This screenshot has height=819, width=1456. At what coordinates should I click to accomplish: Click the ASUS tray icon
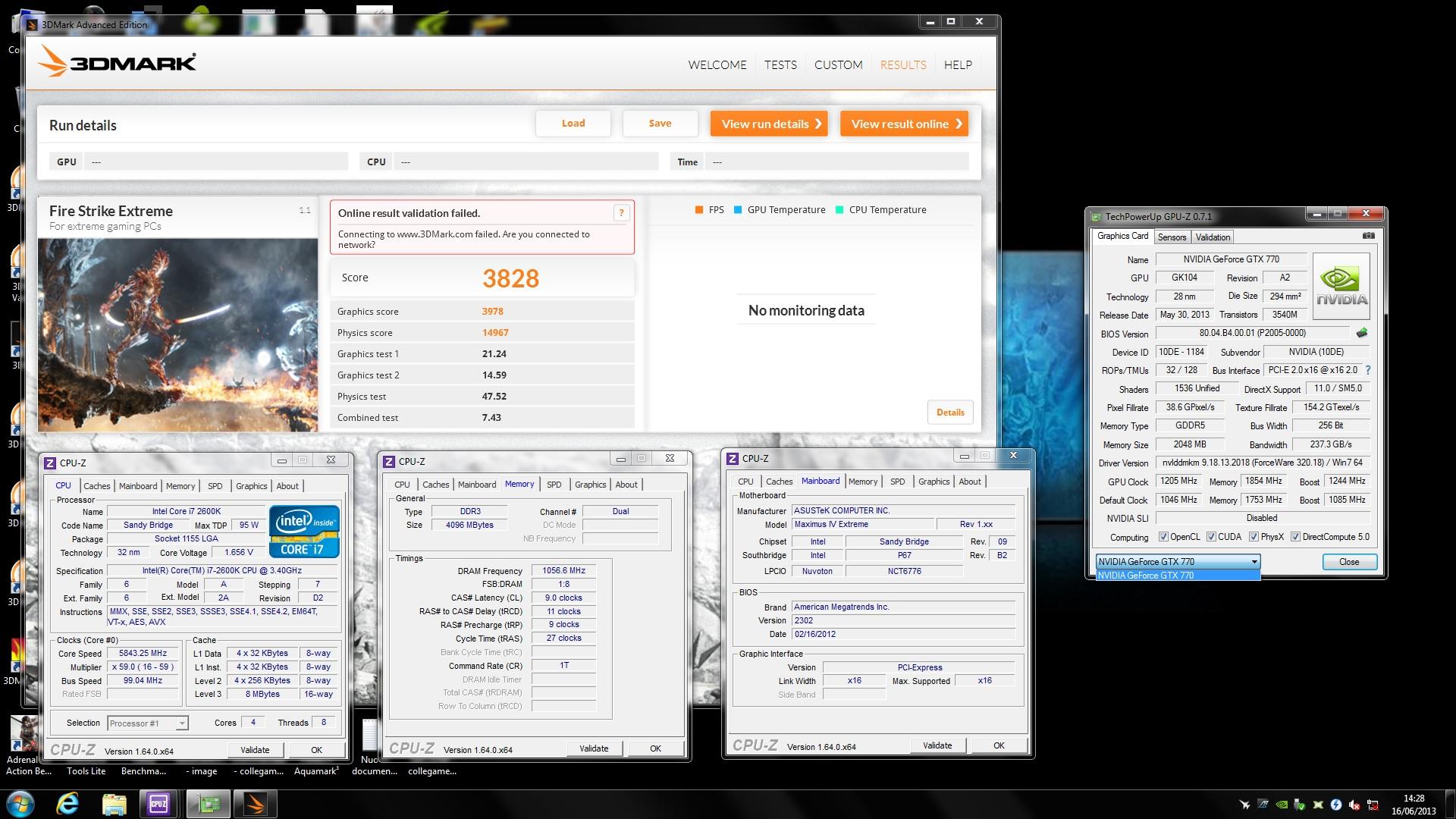[x=1263, y=805]
